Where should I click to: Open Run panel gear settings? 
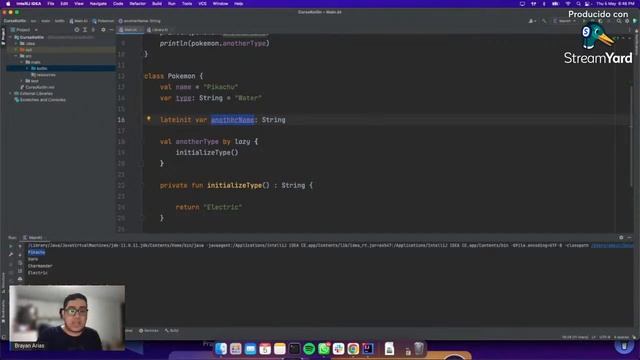pos(621,238)
